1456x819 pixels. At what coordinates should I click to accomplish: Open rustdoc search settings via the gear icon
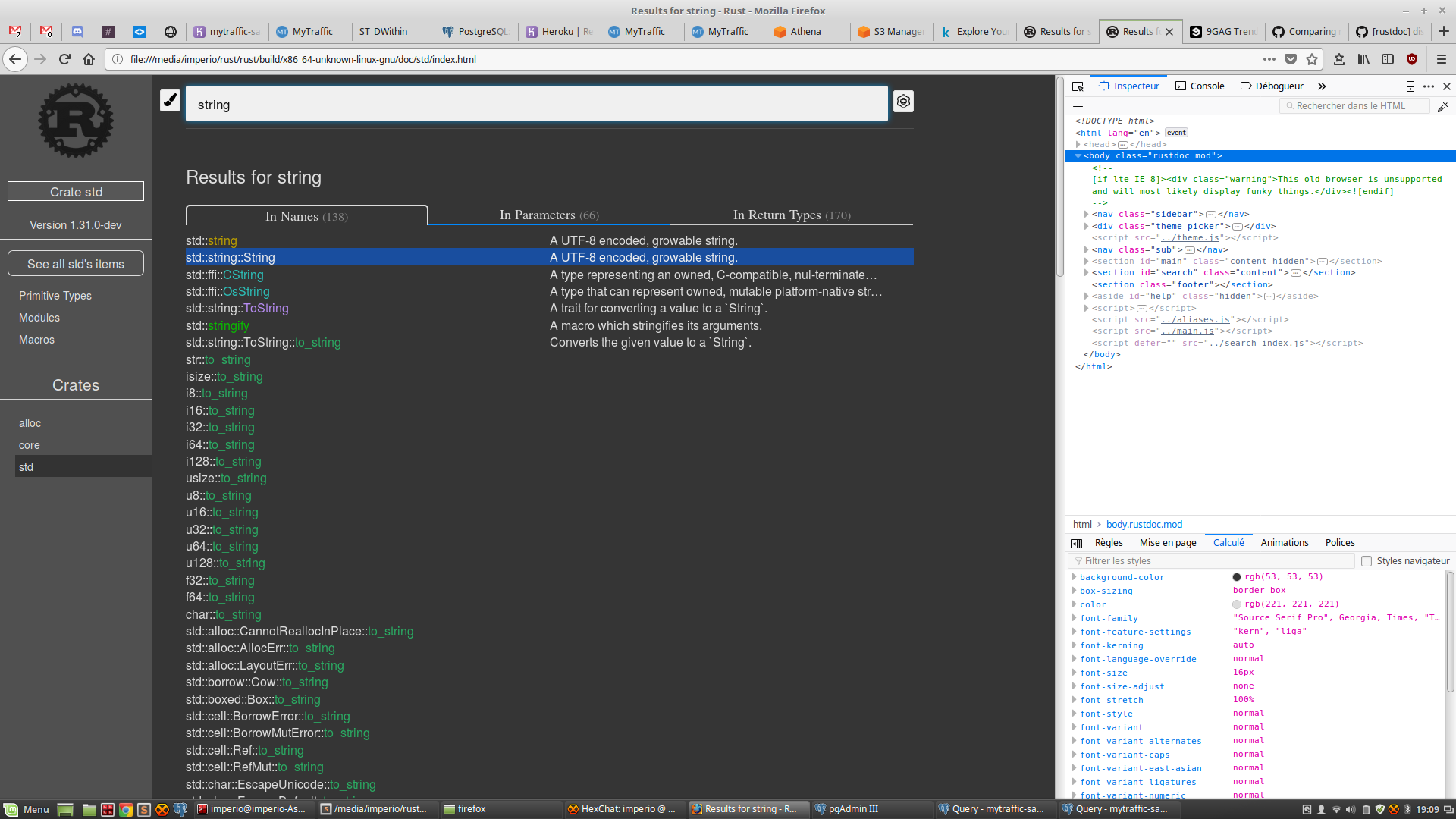(902, 101)
